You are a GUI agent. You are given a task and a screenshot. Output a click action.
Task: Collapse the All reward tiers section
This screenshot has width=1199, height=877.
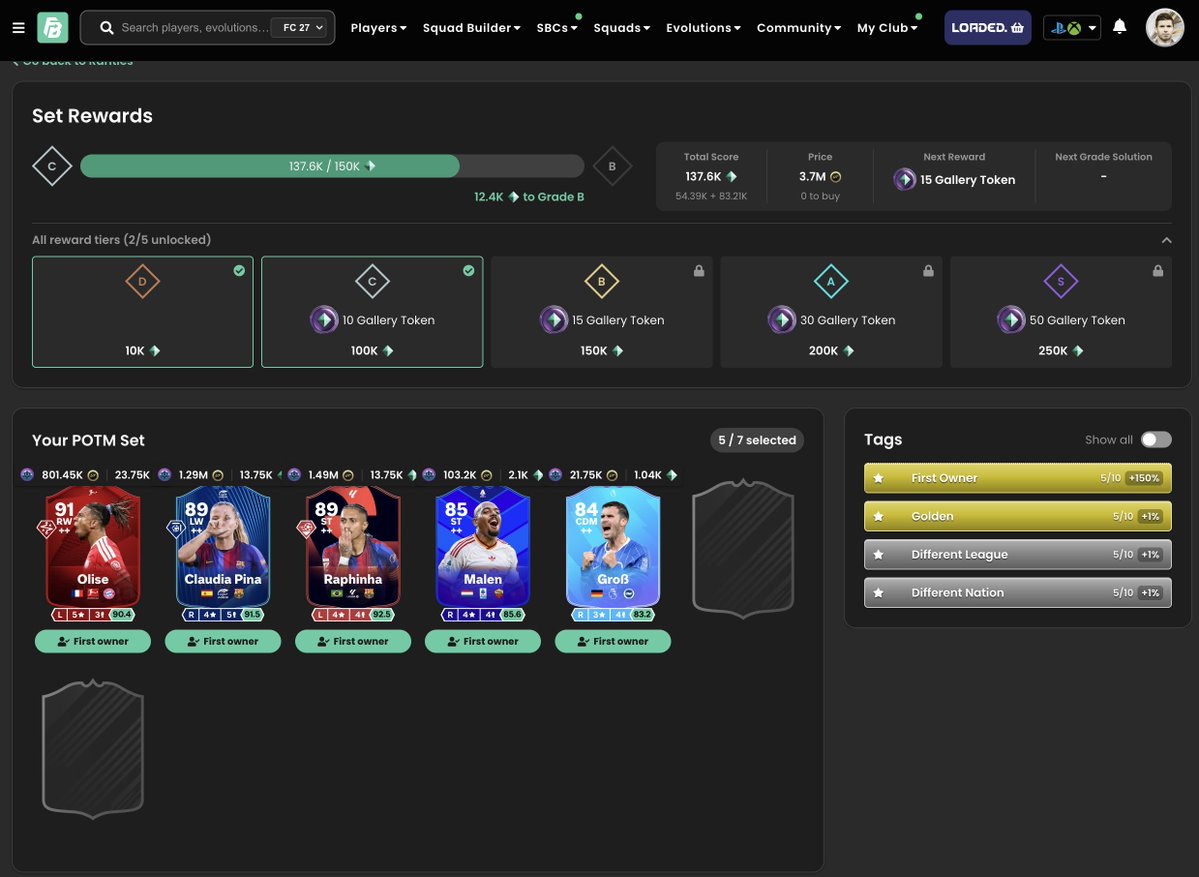(1166, 240)
